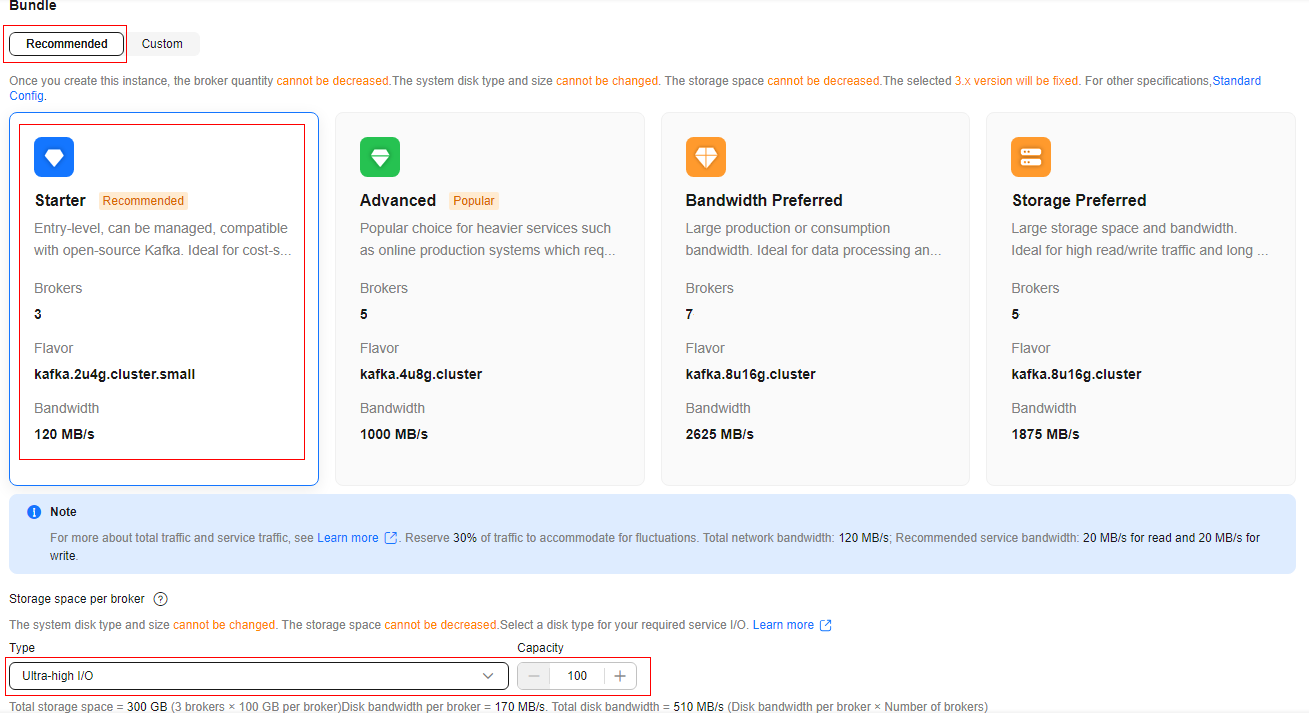1309x715 pixels.
Task: Click the Capacity value field showing 100
Action: click(577, 676)
